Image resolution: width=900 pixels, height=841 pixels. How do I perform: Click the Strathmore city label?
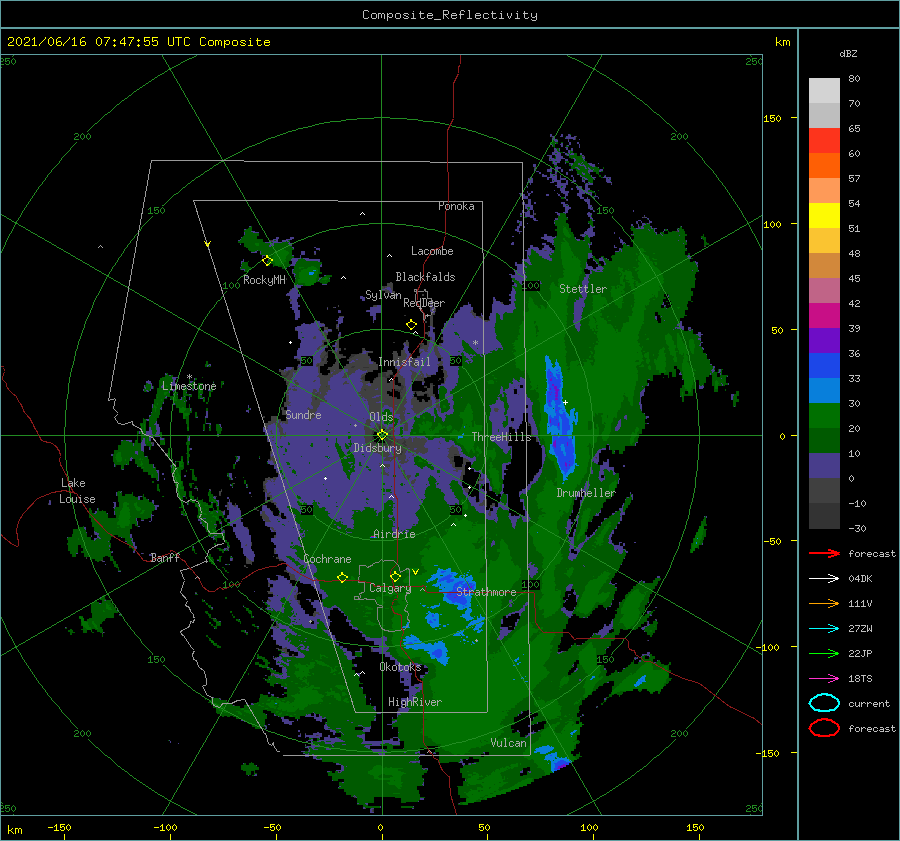coord(486,592)
